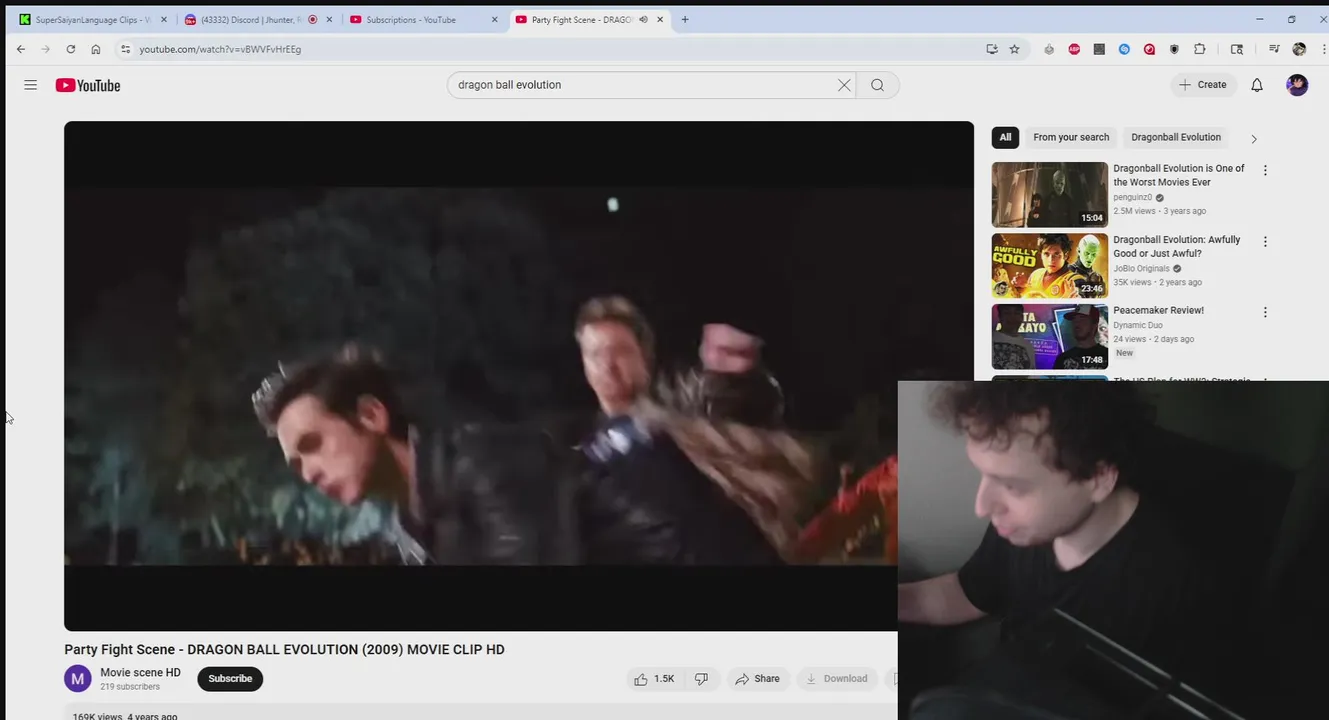
Task: Open the Peacemaker Review thumbnail
Action: [x=1049, y=337]
